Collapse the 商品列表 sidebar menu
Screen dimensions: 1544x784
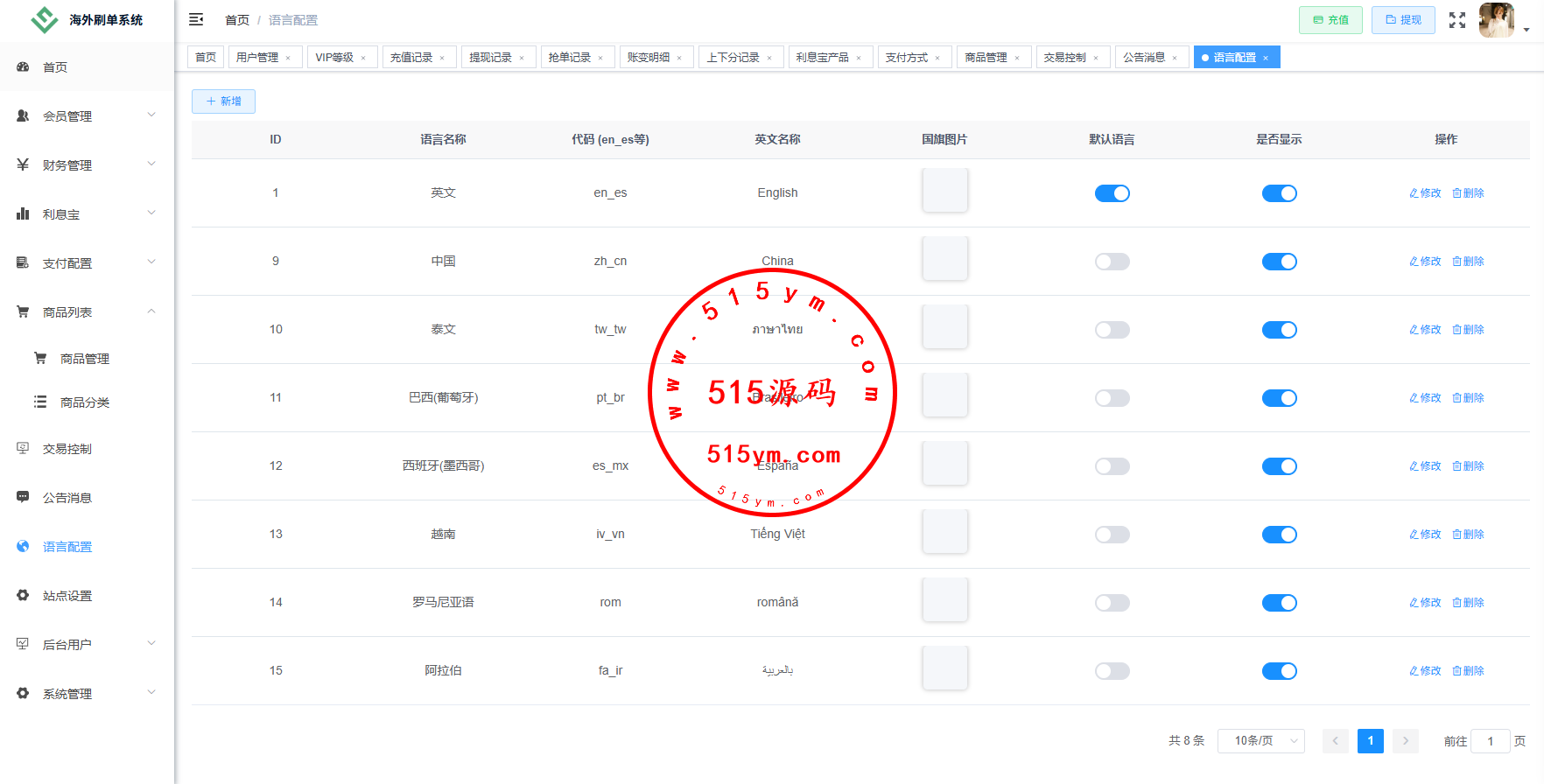[x=88, y=312]
